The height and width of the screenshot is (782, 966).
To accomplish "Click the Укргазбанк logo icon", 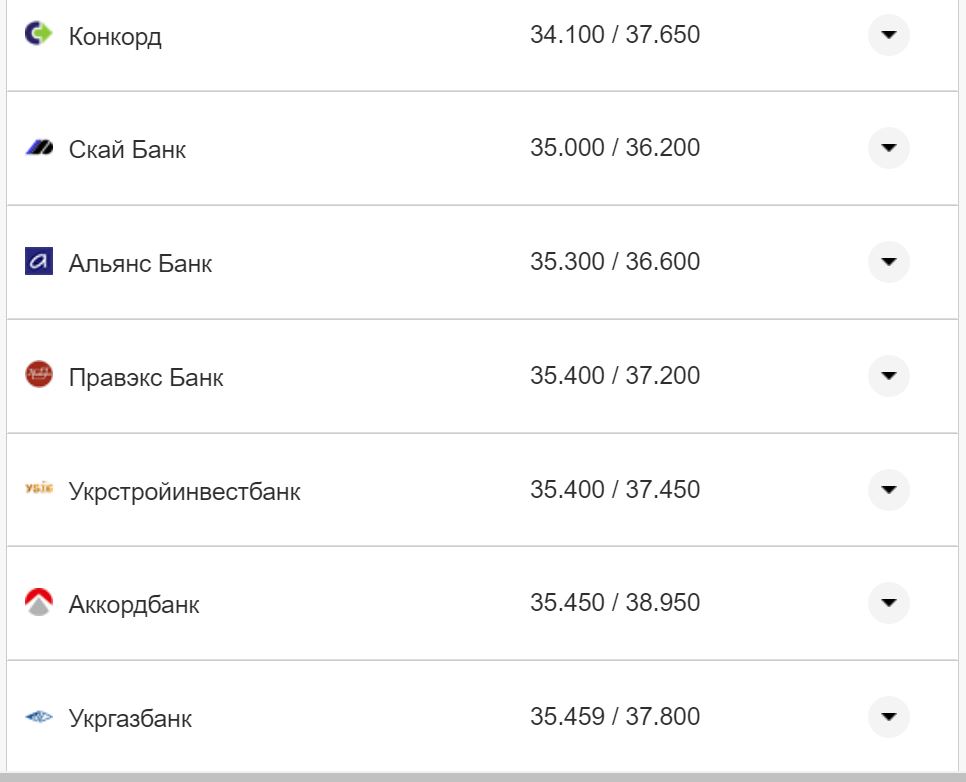I will pyautogui.click(x=38, y=717).
